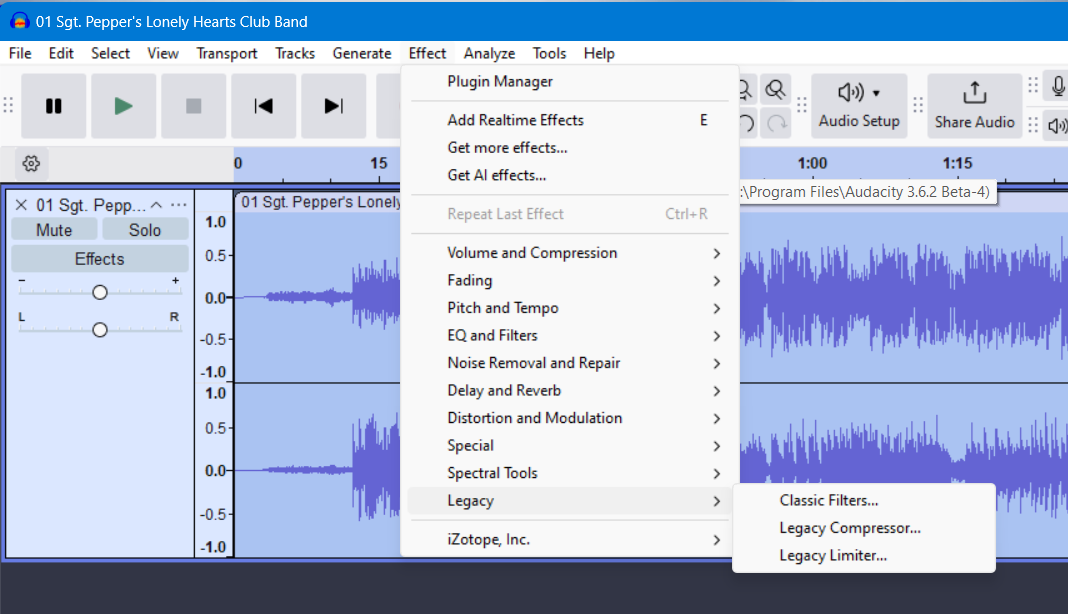
Task: Start playback with the Play button
Action: pos(123,106)
